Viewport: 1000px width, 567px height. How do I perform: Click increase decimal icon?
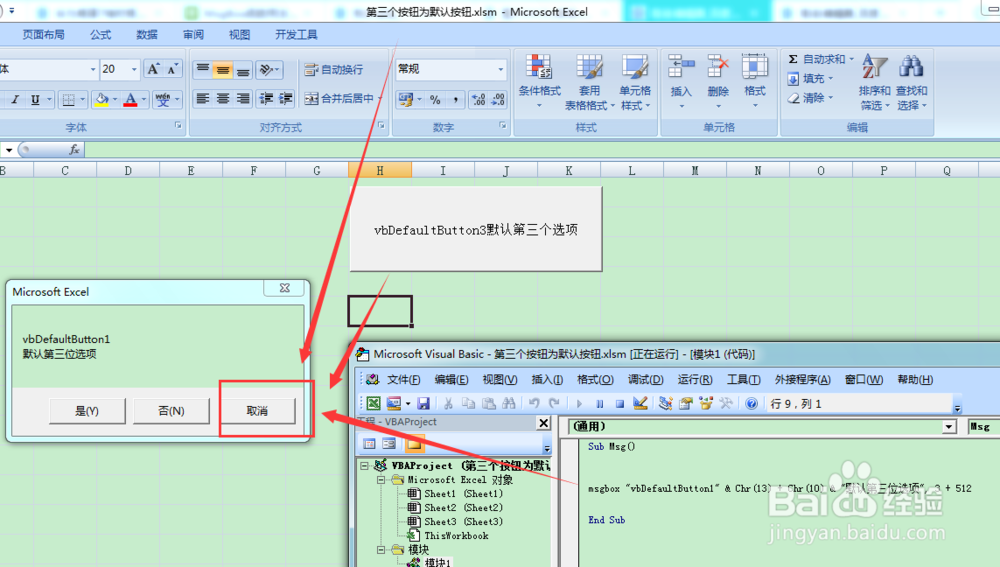(478, 99)
